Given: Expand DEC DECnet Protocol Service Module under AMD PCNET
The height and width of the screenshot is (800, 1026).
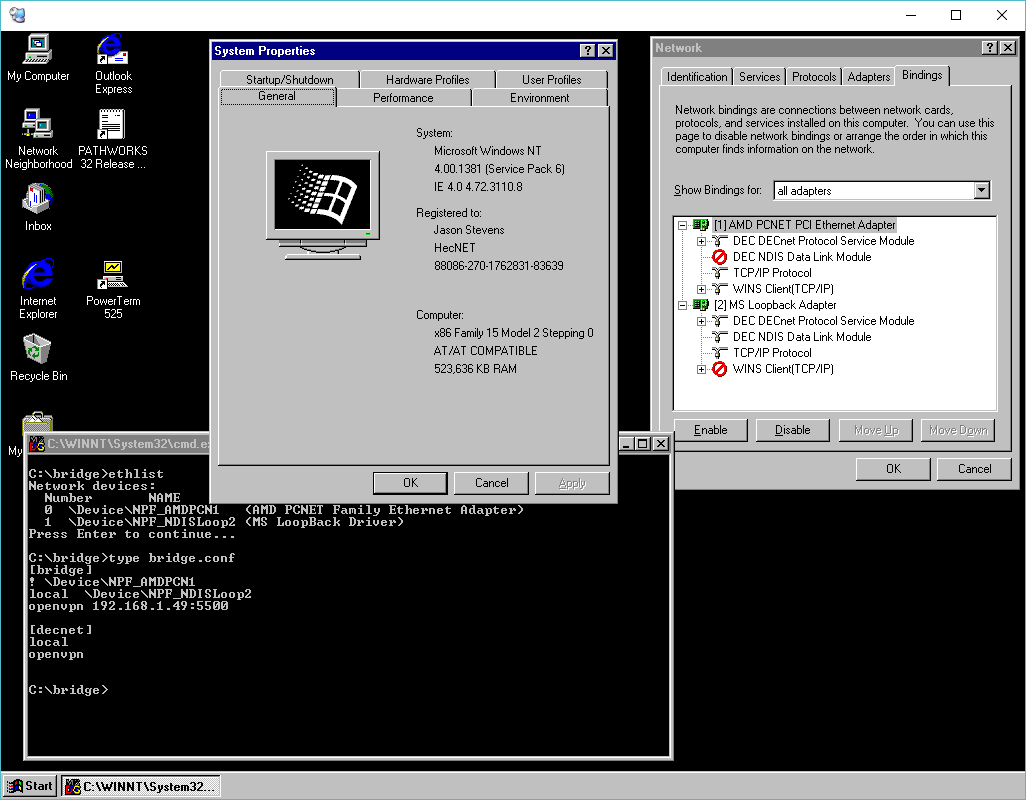Looking at the screenshot, I should (x=701, y=241).
